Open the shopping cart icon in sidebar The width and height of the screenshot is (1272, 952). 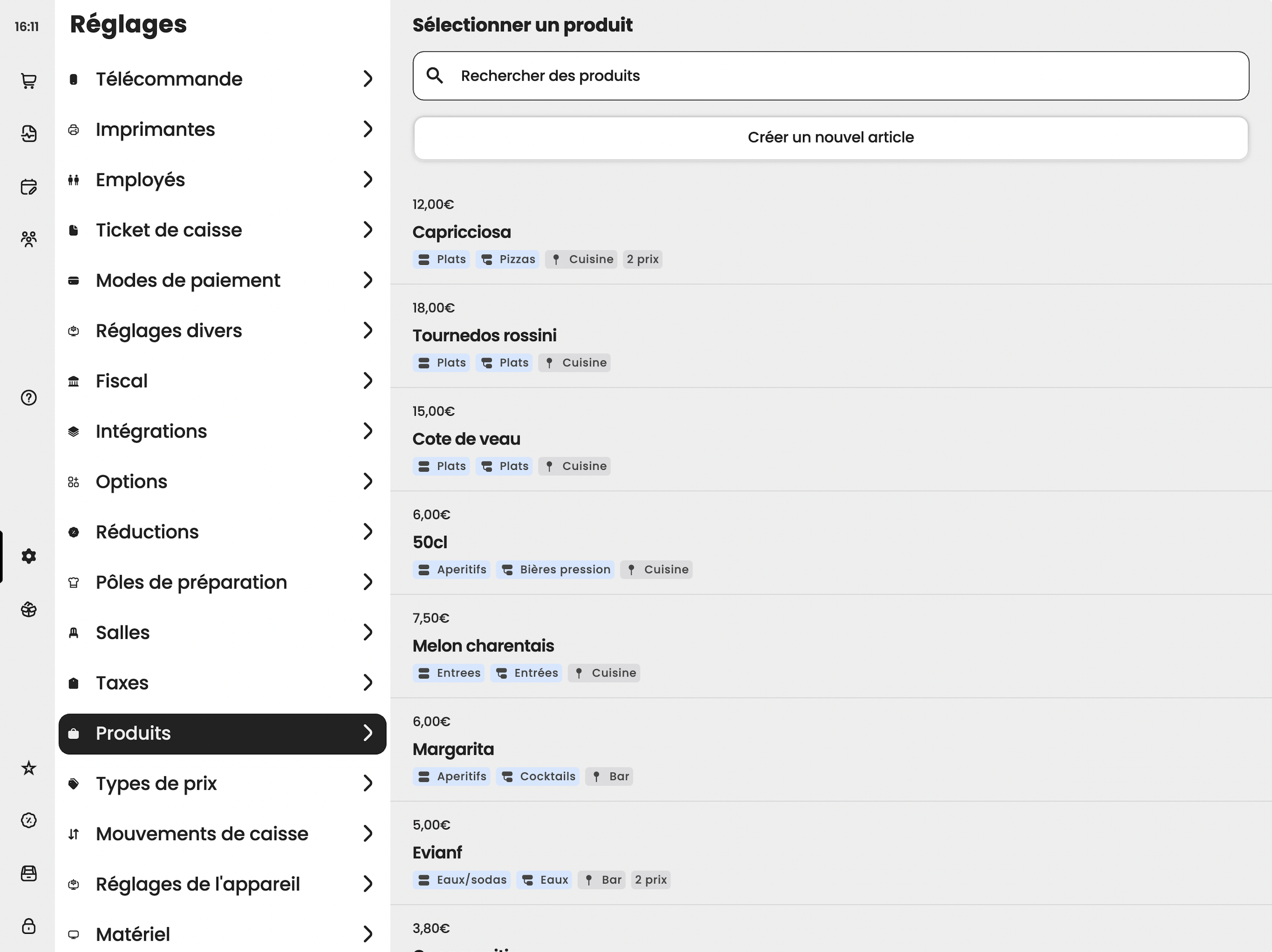[29, 80]
